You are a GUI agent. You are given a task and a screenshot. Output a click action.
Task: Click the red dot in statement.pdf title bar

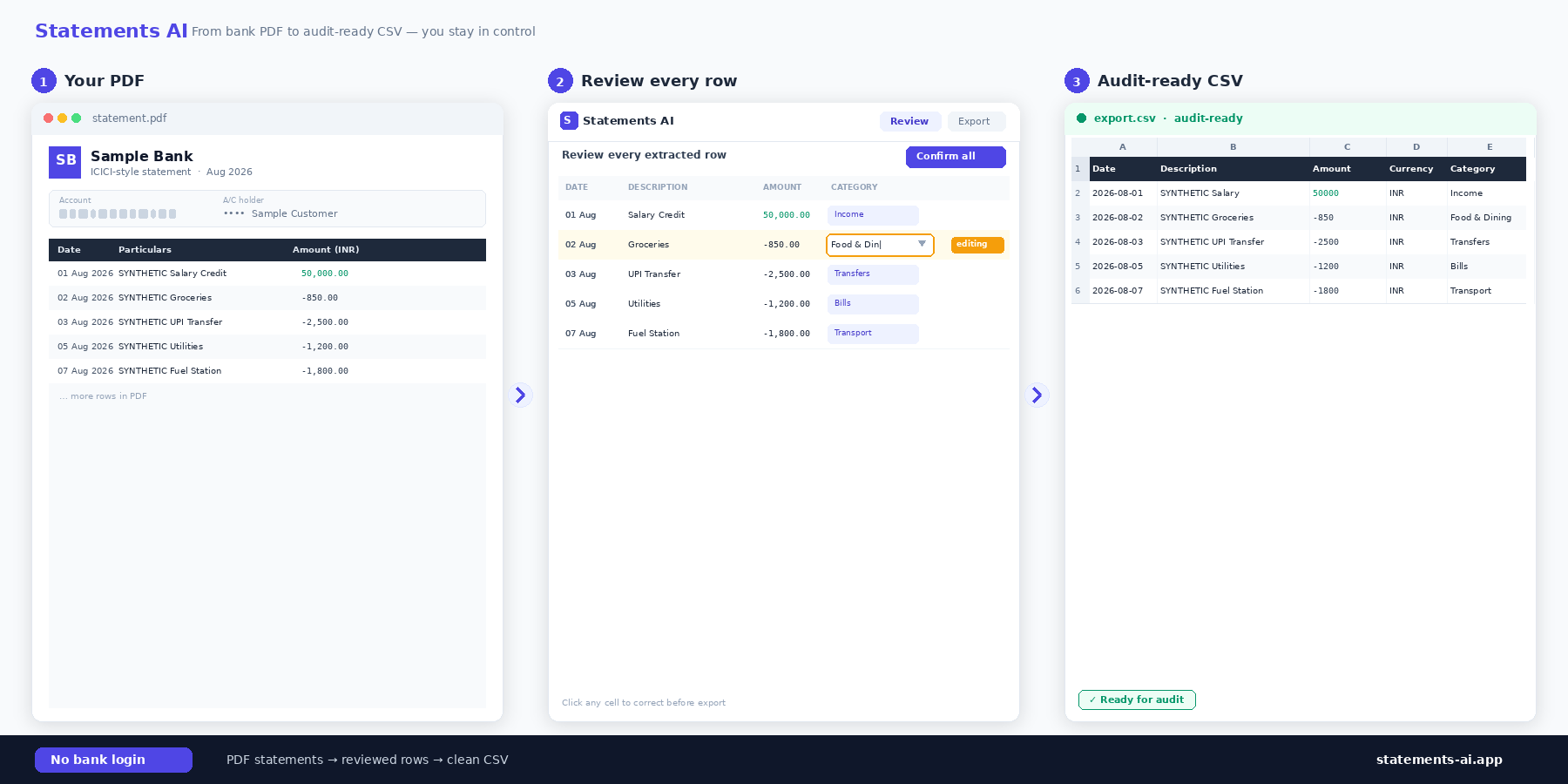point(49,118)
